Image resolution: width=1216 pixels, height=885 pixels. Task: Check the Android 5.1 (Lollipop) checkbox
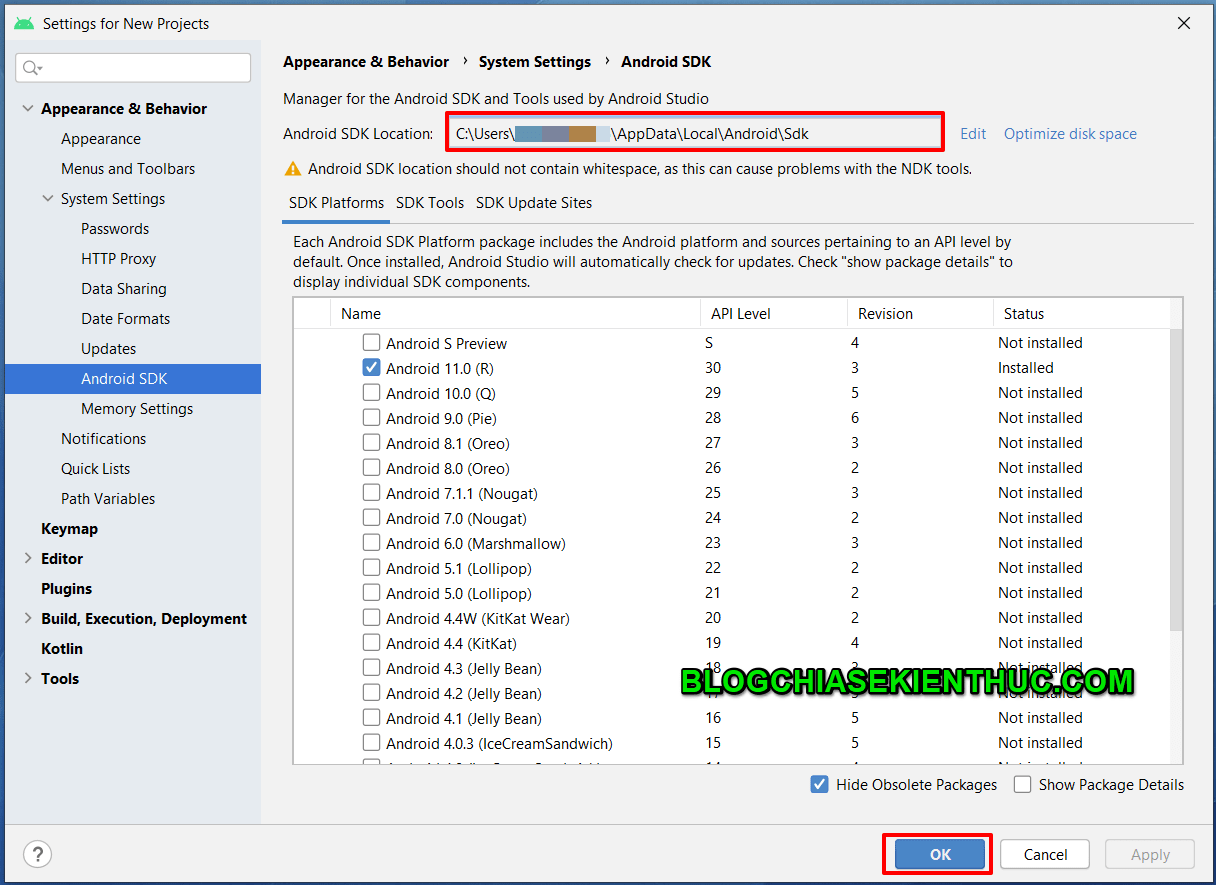tap(371, 568)
